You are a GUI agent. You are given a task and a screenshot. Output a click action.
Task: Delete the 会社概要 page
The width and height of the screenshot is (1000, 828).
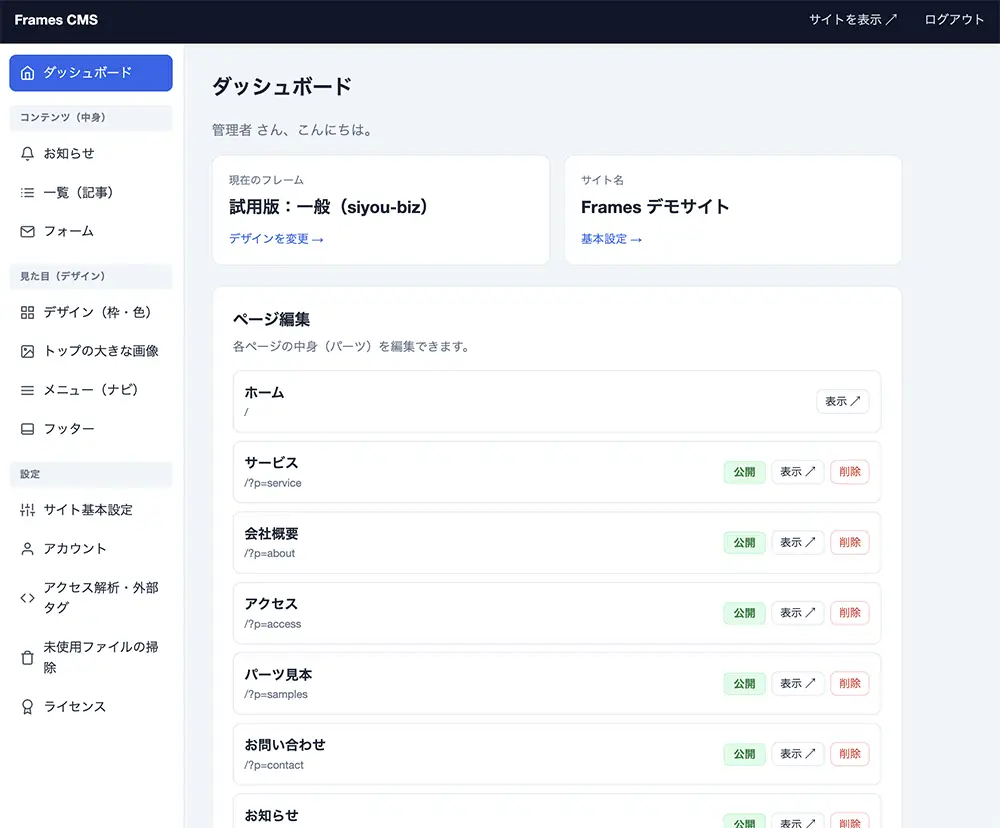[849, 543]
